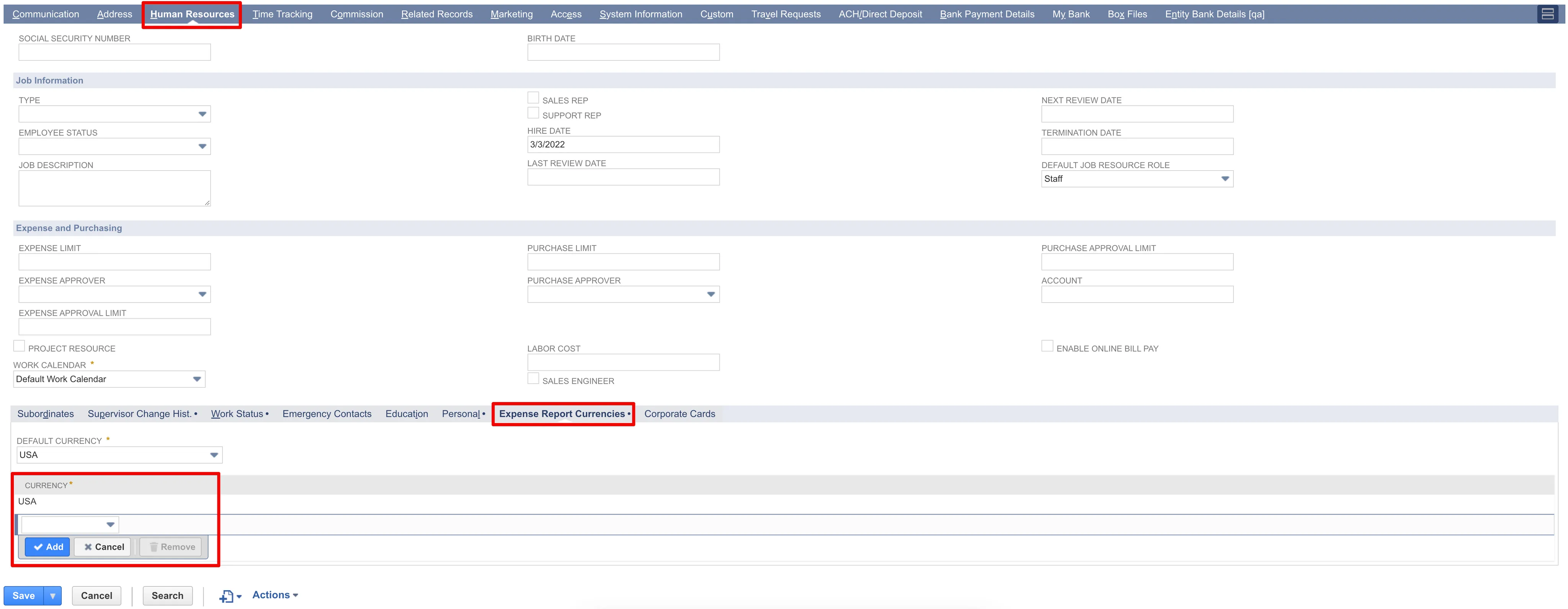Click the Expense Limit field
The height and width of the screenshot is (609, 1568).
click(114, 262)
